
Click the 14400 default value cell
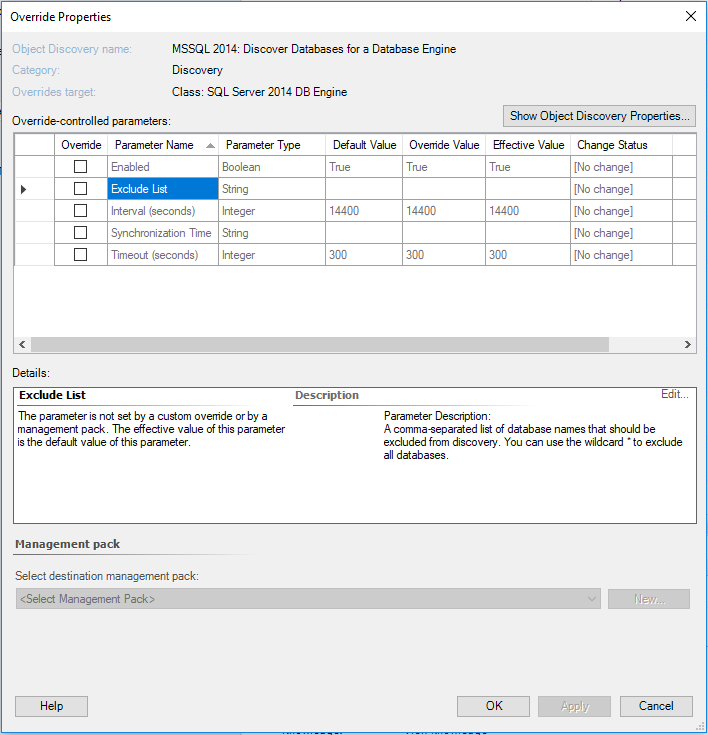tap(364, 210)
